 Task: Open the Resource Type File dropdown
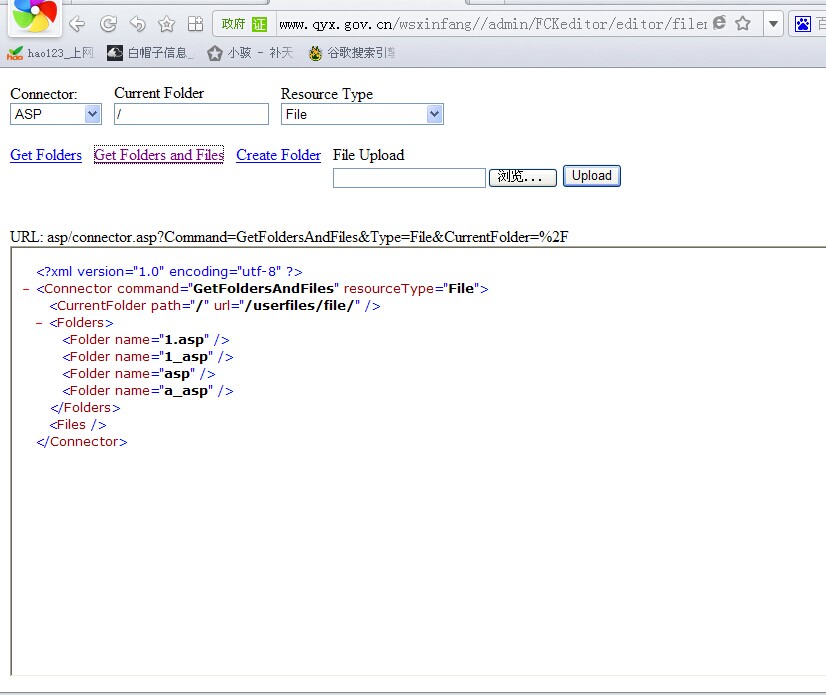coord(362,114)
